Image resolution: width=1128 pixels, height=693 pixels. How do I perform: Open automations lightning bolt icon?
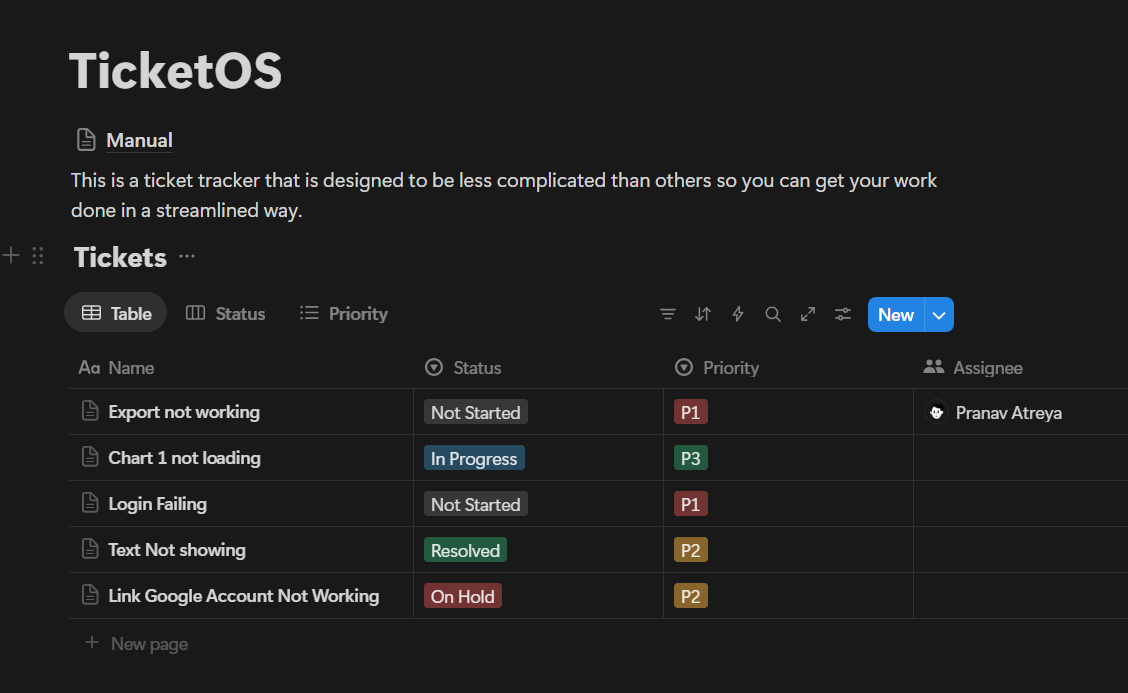[x=738, y=314]
